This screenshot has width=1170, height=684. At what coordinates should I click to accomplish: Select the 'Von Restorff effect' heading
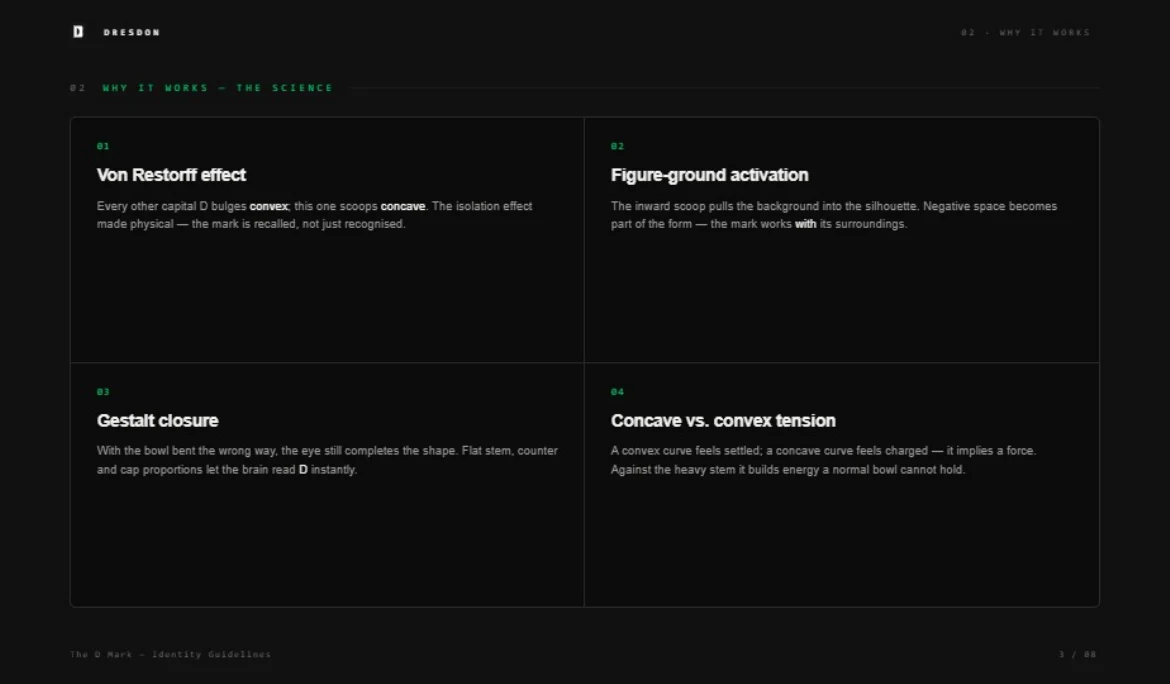click(171, 175)
